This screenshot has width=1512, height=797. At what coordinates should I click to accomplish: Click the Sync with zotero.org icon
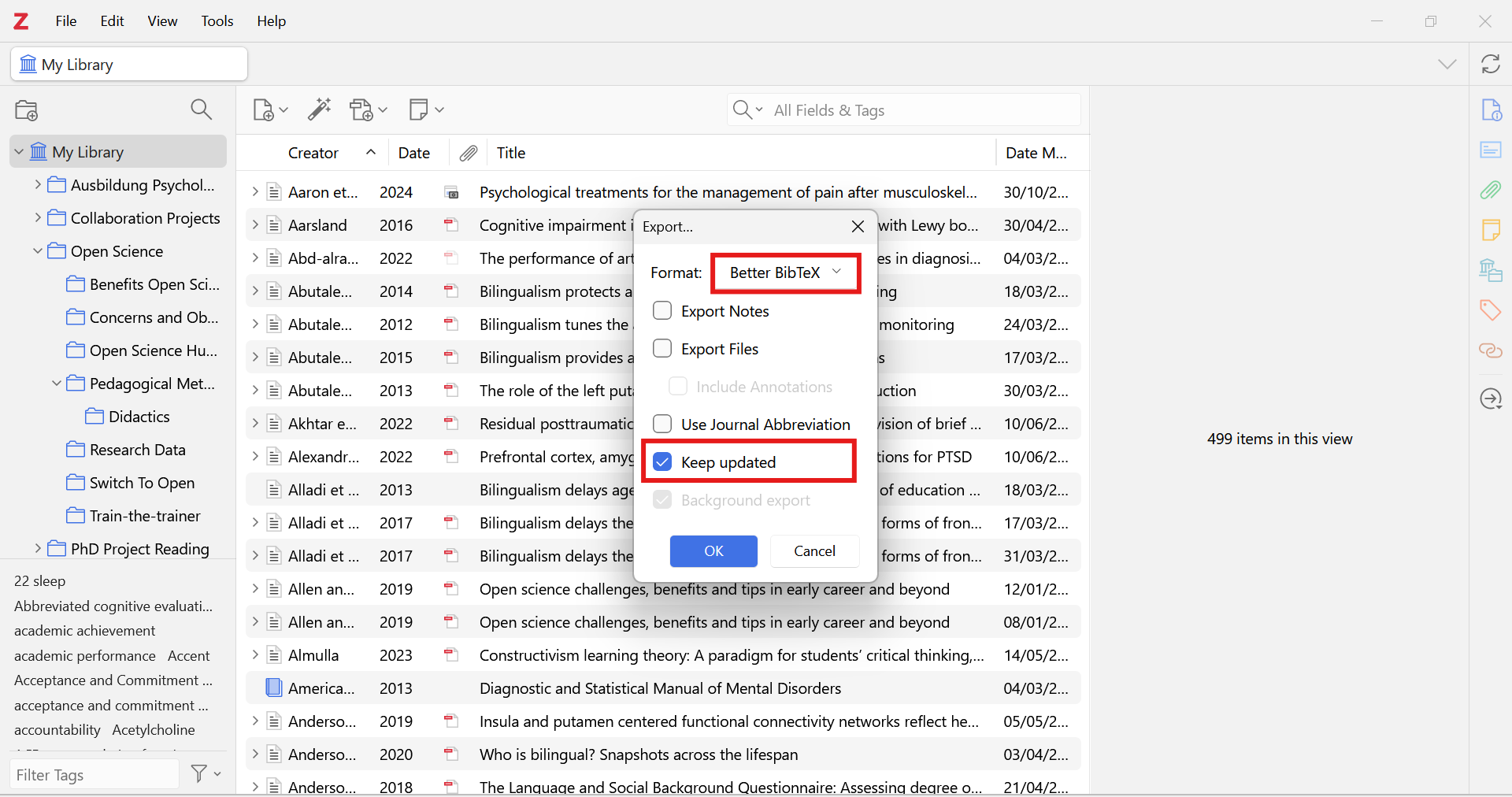click(x=1490, y=64)
